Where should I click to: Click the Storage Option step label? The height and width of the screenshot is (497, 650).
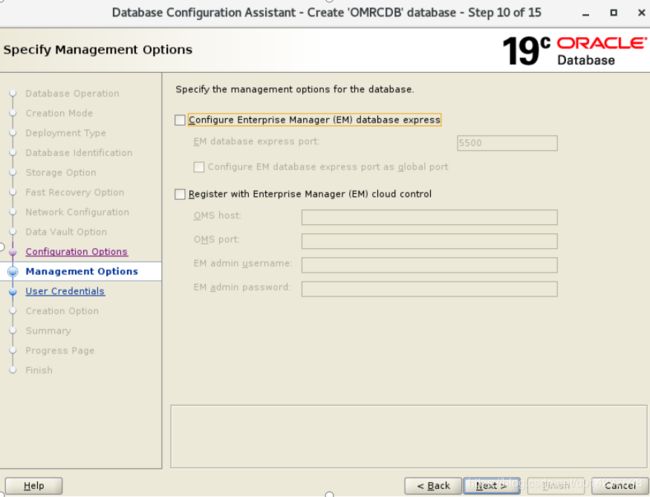pos(61,172)
